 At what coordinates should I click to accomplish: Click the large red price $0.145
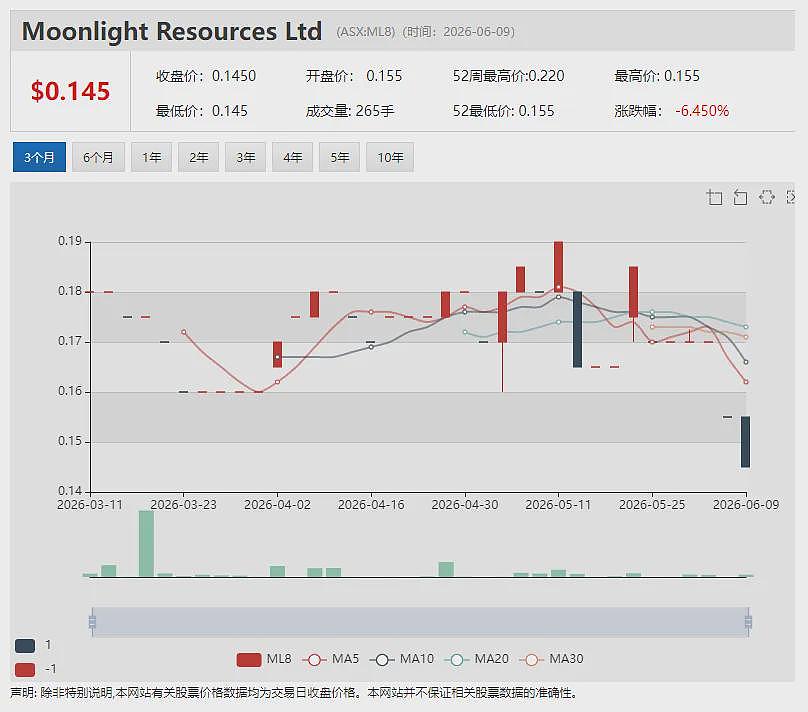tap(71, 91)
